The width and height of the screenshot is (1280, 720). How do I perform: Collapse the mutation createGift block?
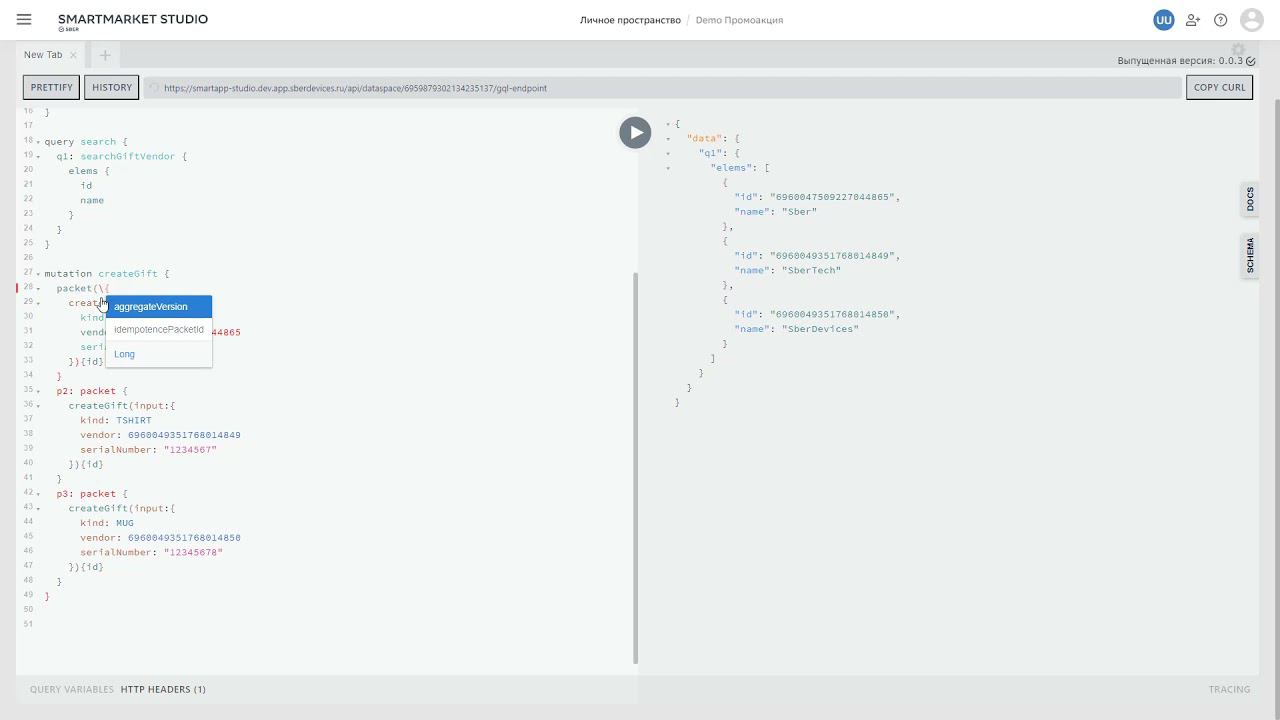point(38,274)
